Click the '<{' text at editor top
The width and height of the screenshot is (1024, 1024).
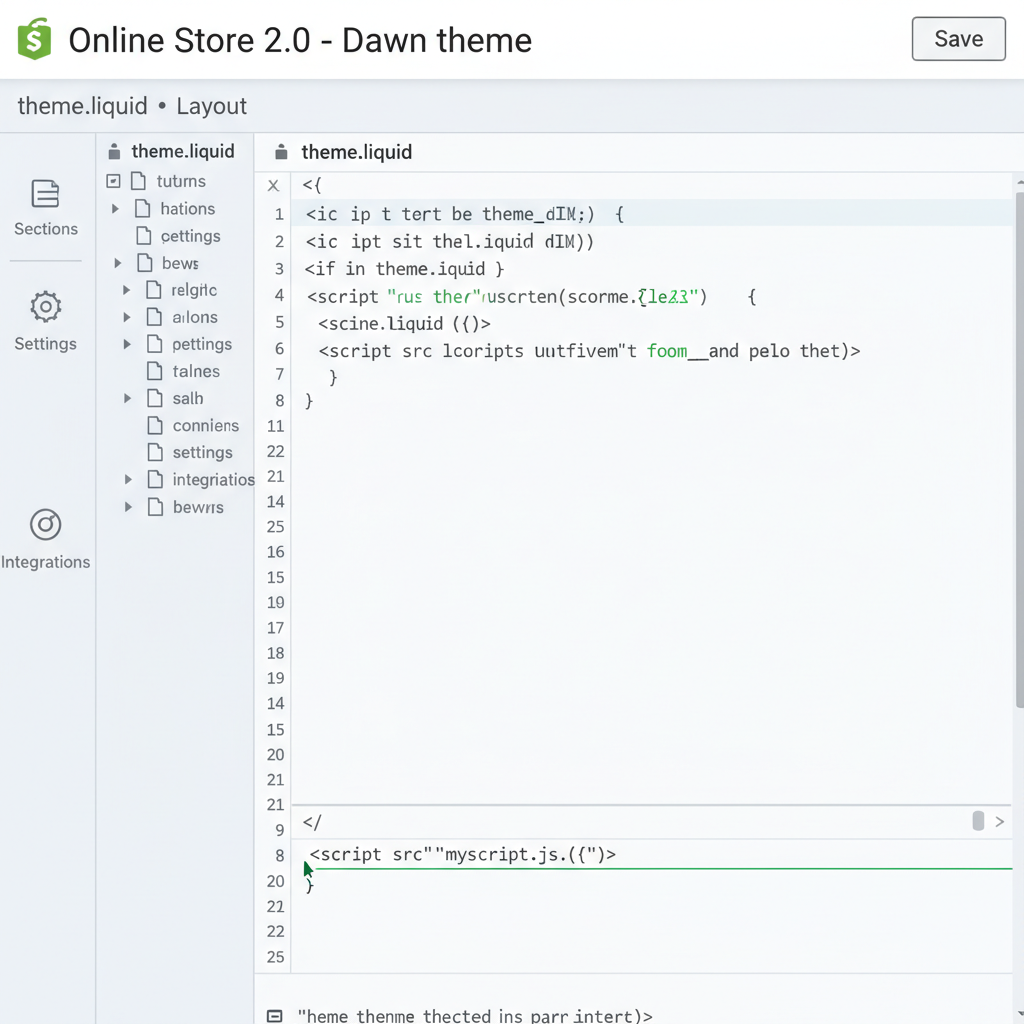[x=312, y=185]
